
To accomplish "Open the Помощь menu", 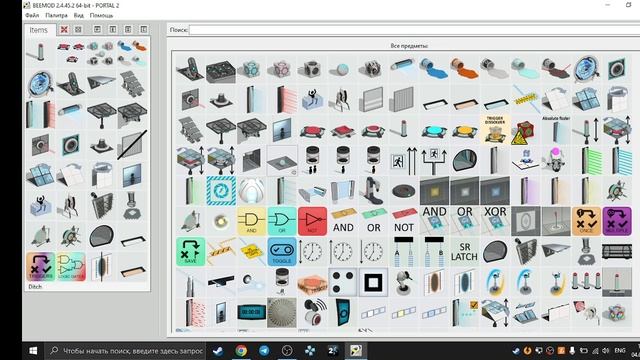I will coord(101,16).
